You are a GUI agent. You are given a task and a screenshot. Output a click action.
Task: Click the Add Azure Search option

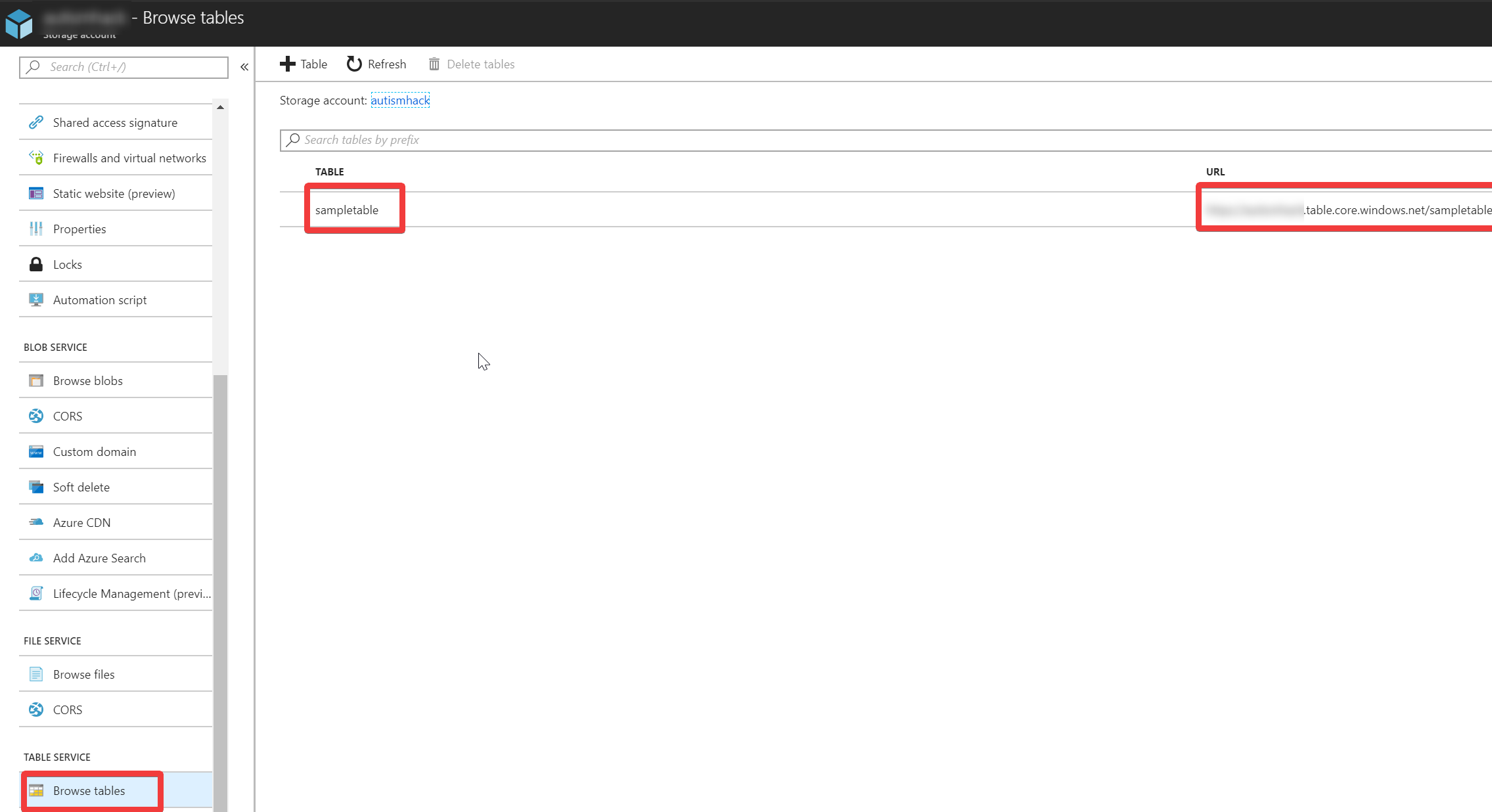pos(98,557)
